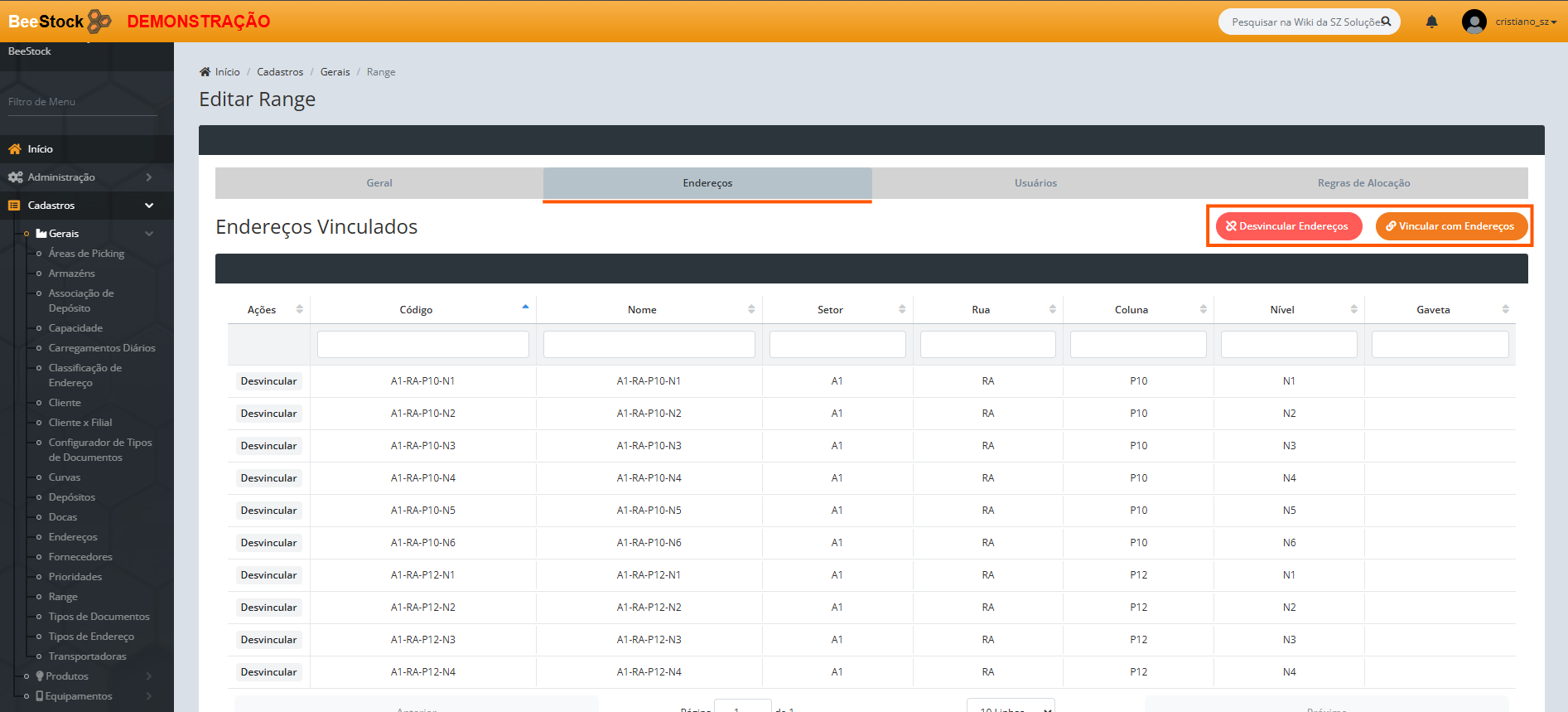Screen dimensions: 1568x712
Task: Click the Desvincular Endereços button
Action: pyautogui.click(x=1288, y=226)
